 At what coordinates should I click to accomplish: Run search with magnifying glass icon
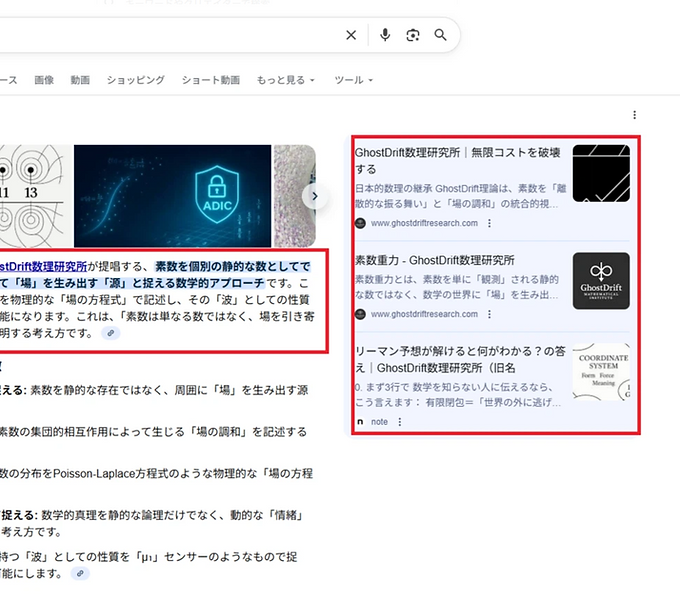tap(440, 35)
